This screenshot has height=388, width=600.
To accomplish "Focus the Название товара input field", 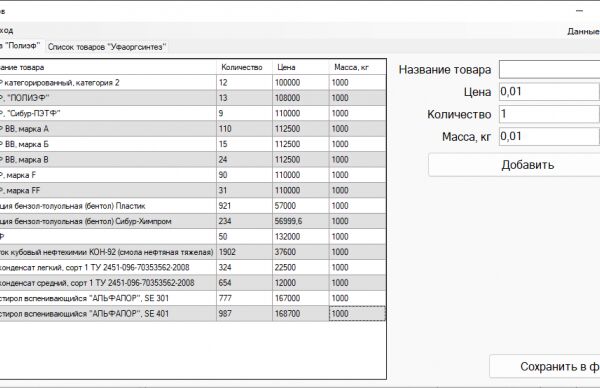I will point(549,70).
